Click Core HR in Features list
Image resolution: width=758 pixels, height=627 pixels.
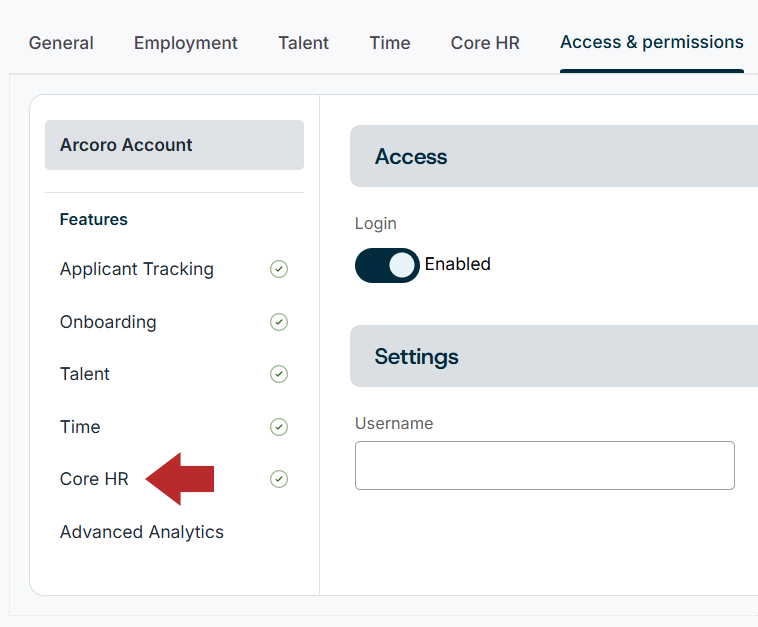click(94, 479)
